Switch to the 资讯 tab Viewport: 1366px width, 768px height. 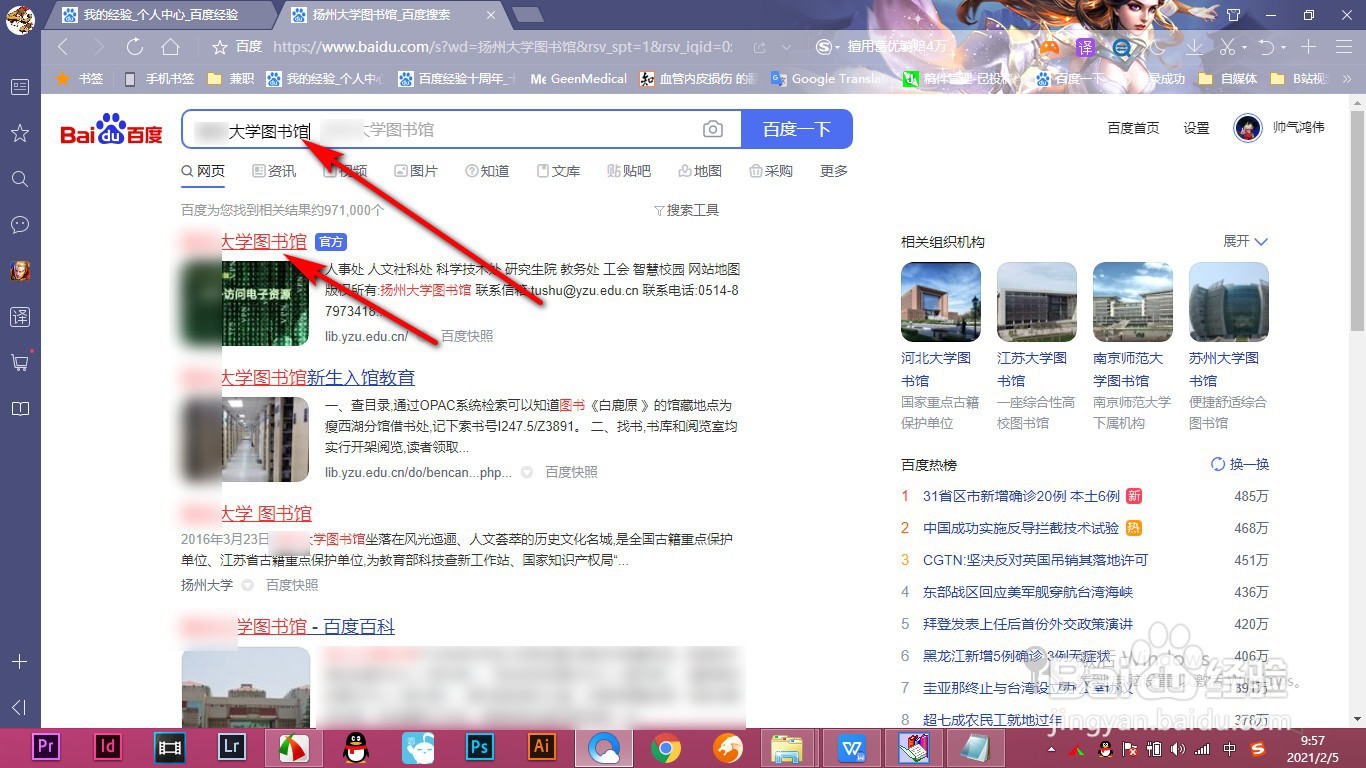(274, 171)
